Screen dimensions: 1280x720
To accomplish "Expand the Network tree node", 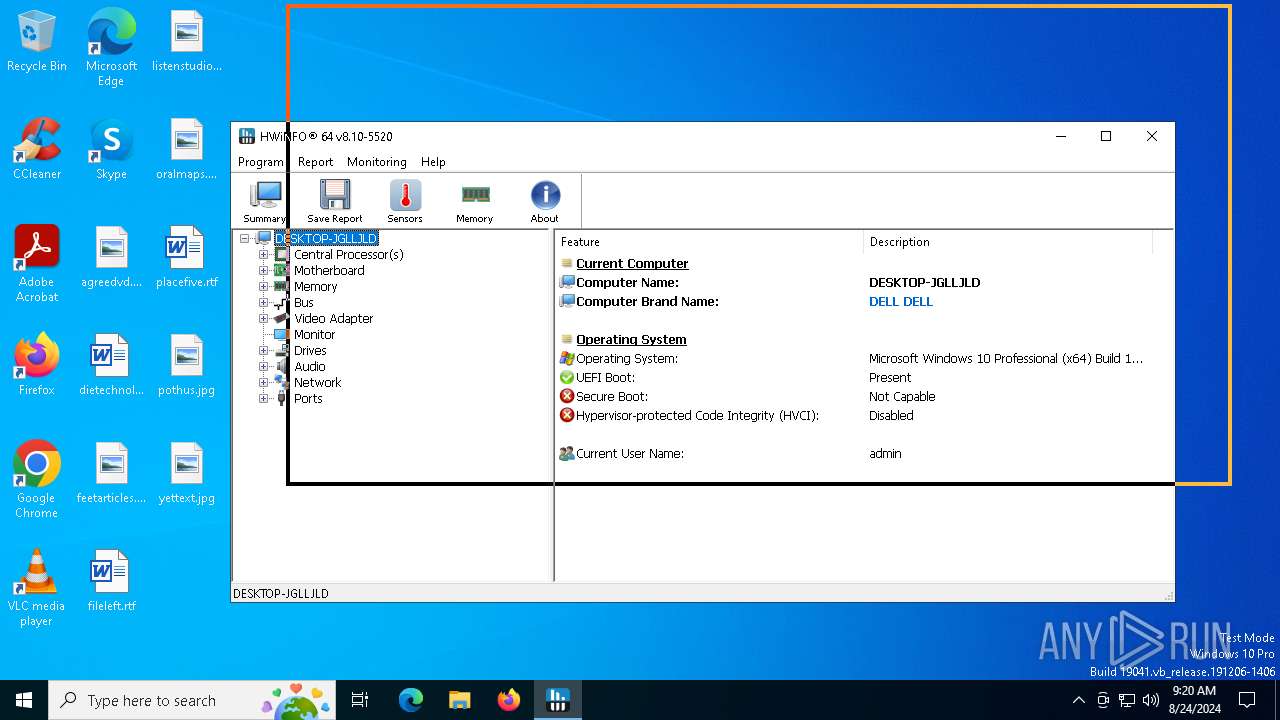I will coord(264,383).
